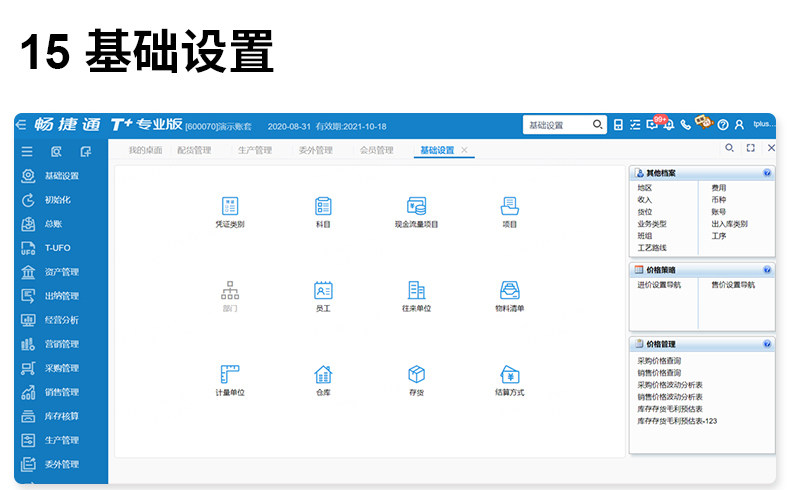Image resolution: width=790 pixels, height=490 pixels.
Task: Open the notification bell icon
Action: click(x=669, y=125)
